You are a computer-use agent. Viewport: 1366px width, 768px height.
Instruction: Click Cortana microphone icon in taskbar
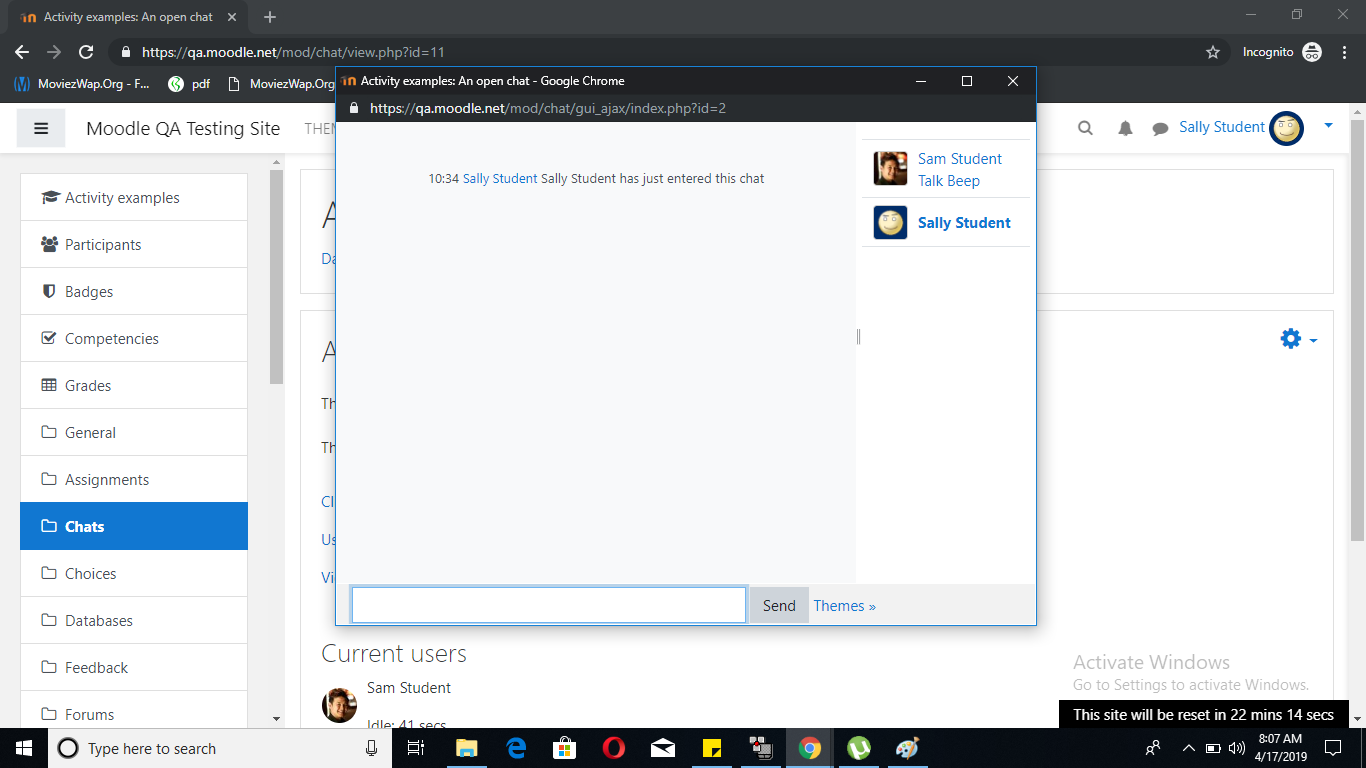click(x=371, y=748)
